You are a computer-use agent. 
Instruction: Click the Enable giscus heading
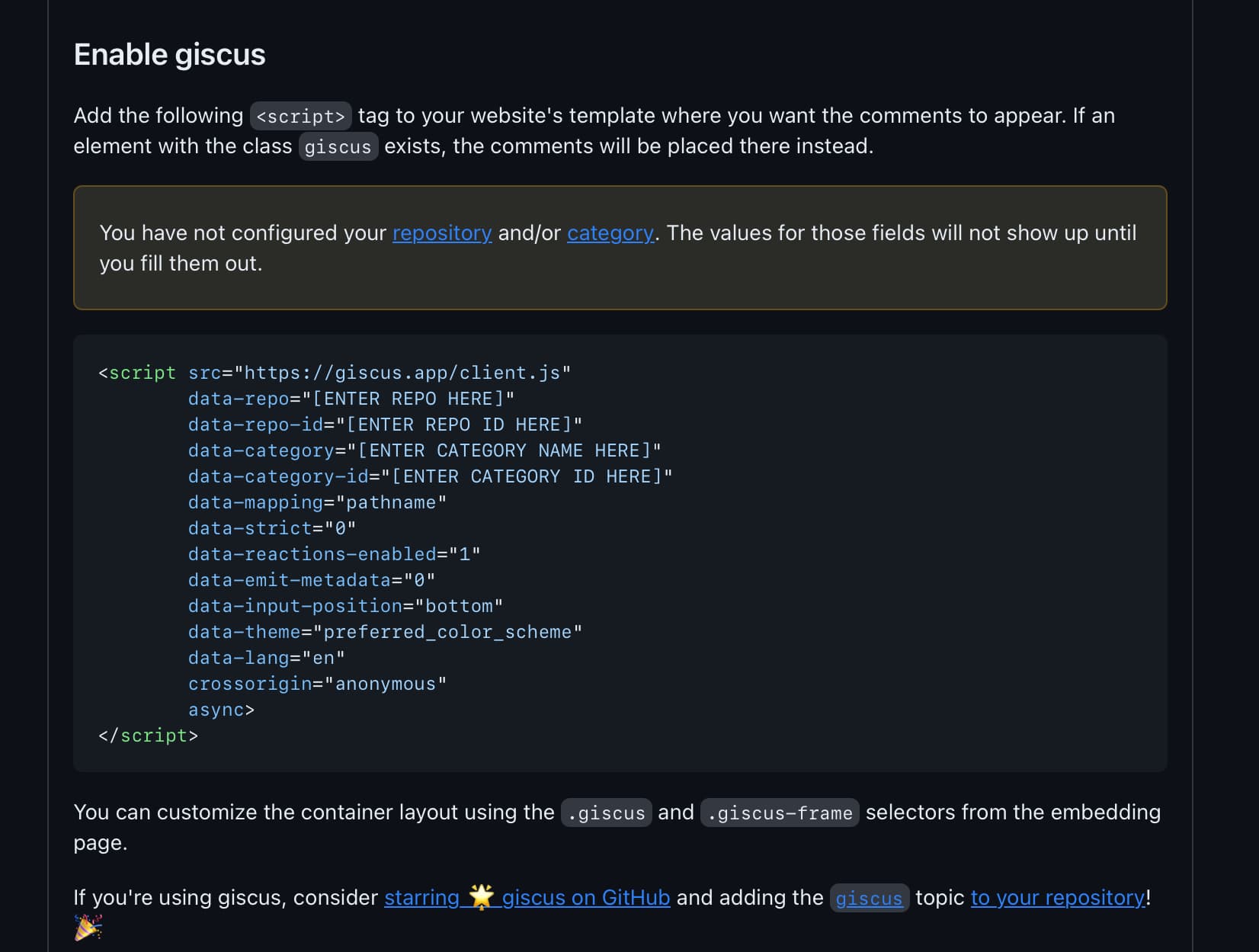click(x=169, y=54)
